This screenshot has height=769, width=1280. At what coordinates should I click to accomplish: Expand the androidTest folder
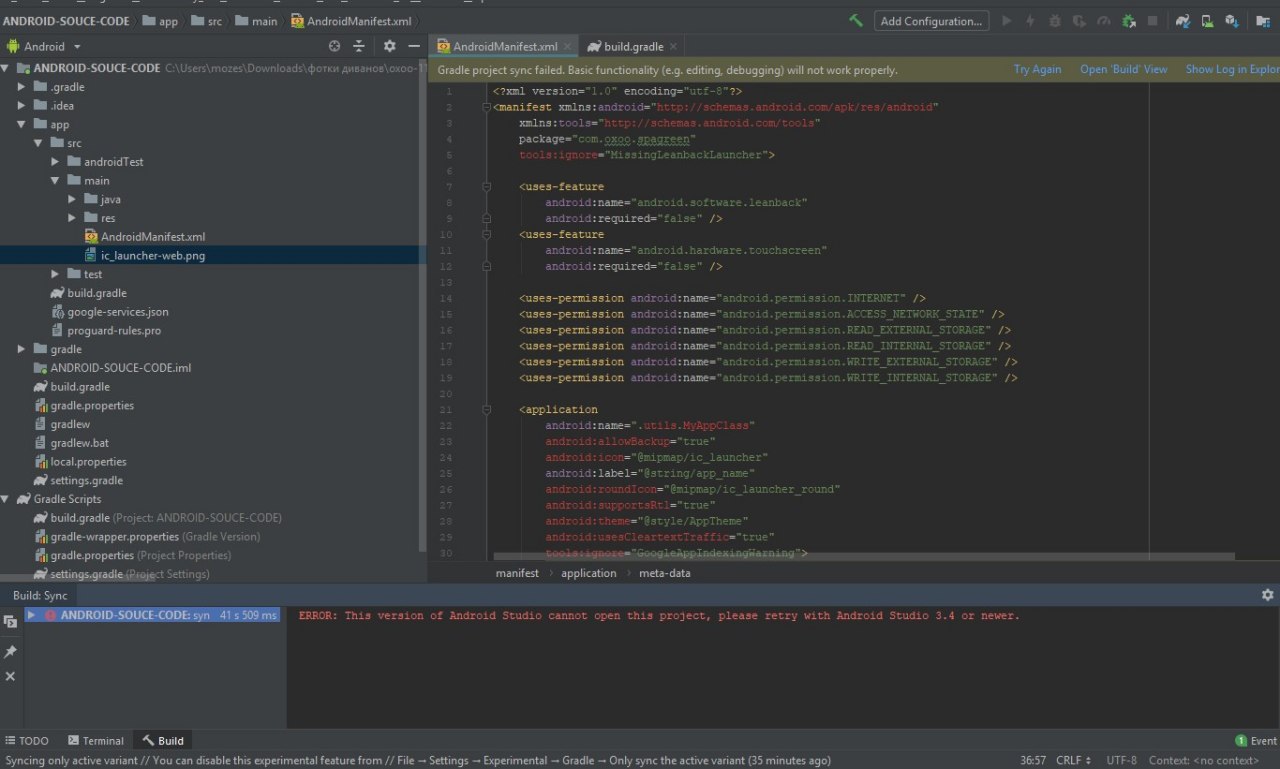[56, 162]
